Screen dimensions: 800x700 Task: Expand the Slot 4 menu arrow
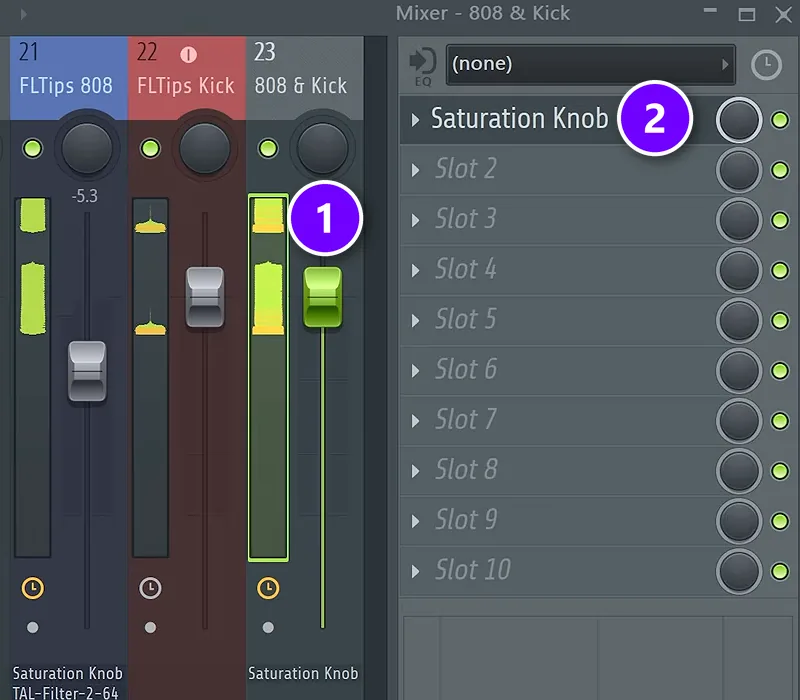415,270
